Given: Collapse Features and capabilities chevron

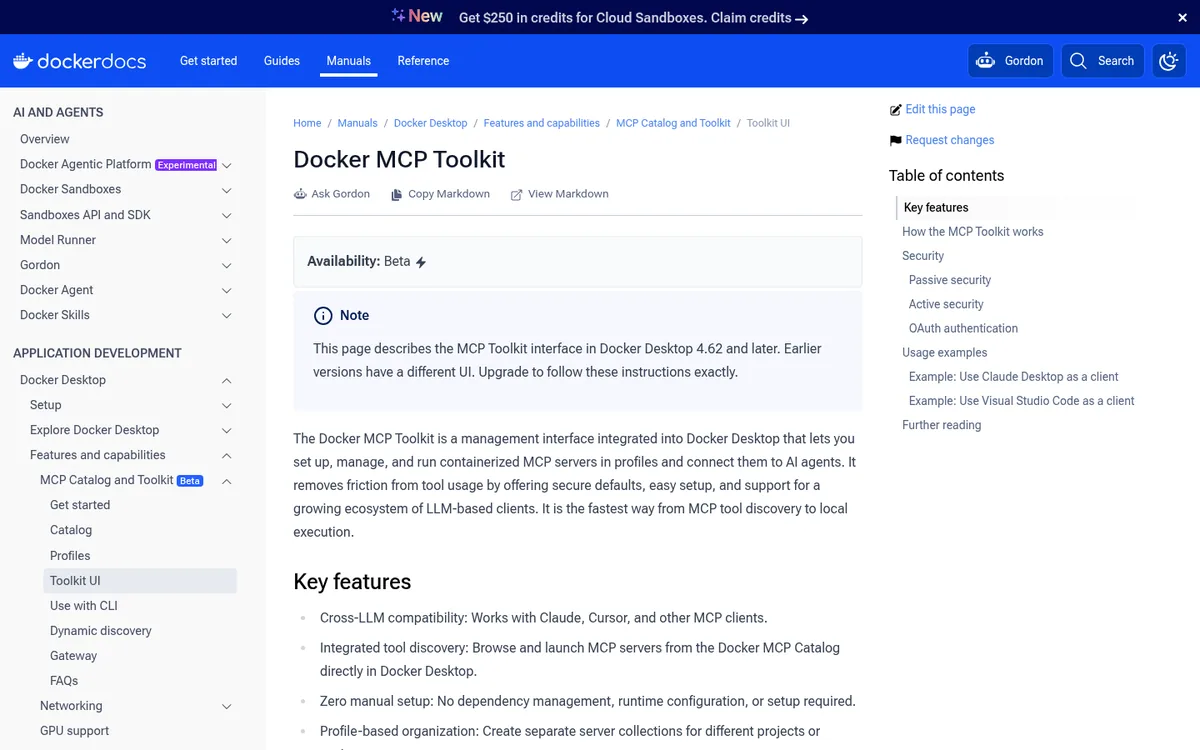Looking at the screenshot, I should tap(227, 455).
